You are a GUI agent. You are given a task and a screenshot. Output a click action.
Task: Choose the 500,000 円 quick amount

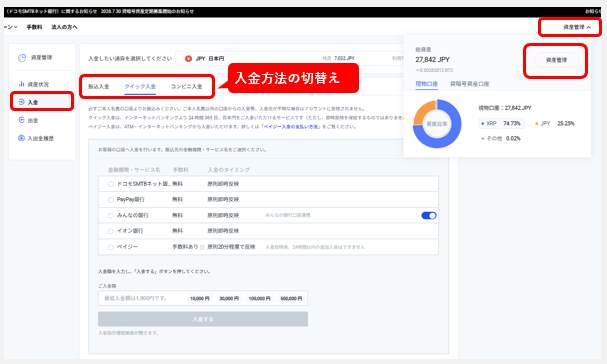(x=291, y=299)
